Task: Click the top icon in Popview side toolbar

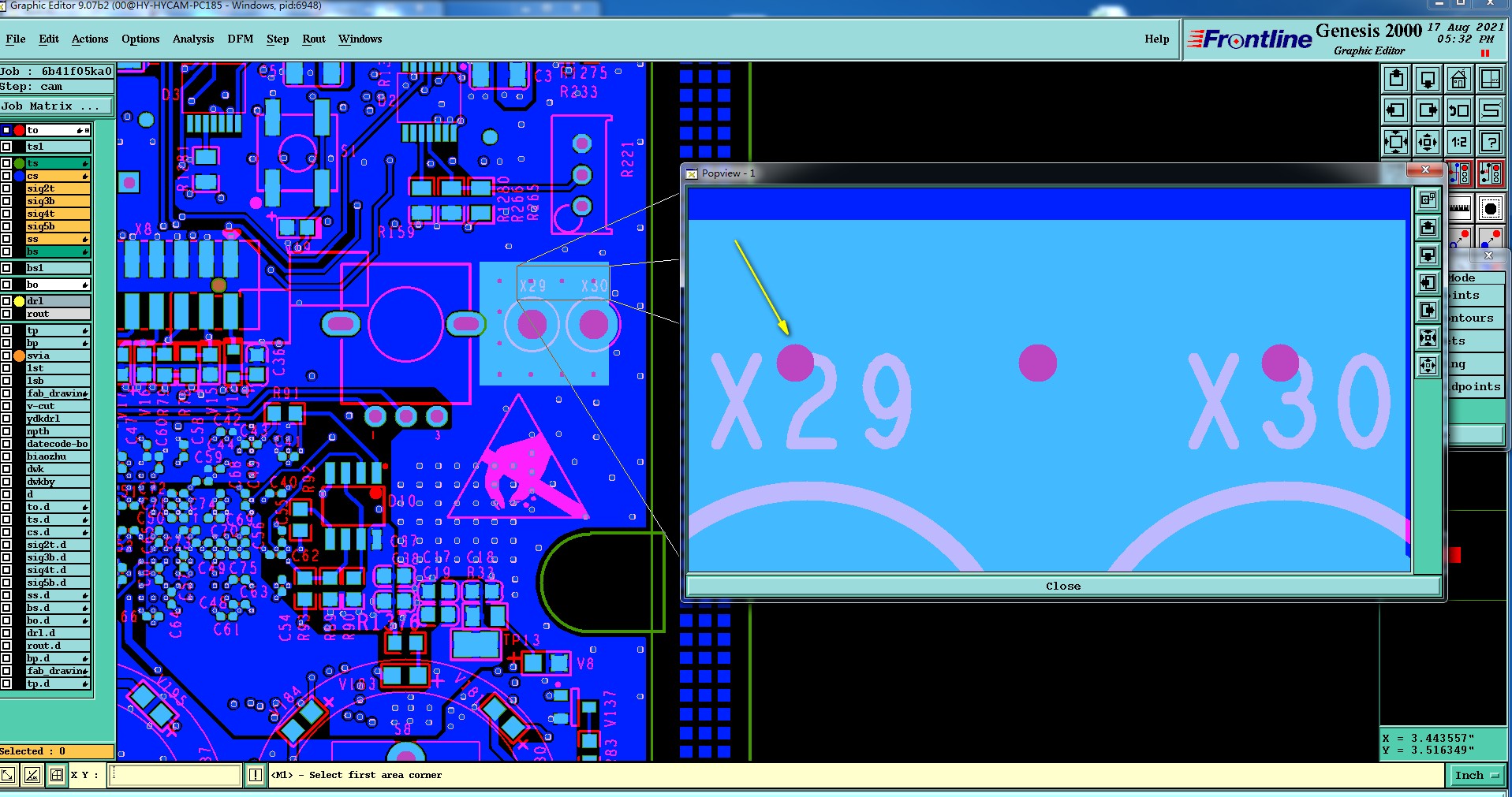Action: pyautogui.click(x=1428, y=200)
